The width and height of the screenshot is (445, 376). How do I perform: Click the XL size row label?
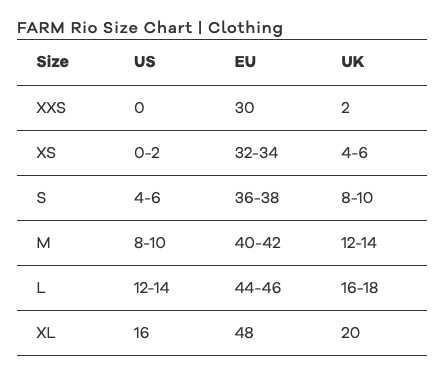[x=46, y=333]
